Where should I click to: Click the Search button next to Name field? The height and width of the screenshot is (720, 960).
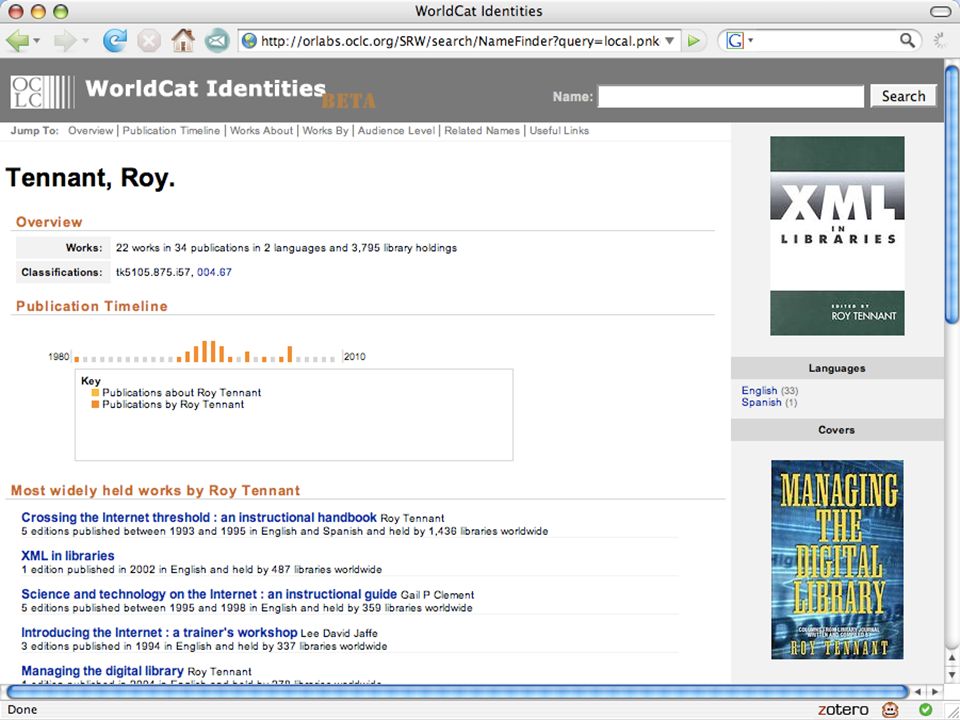coord(903,96)
